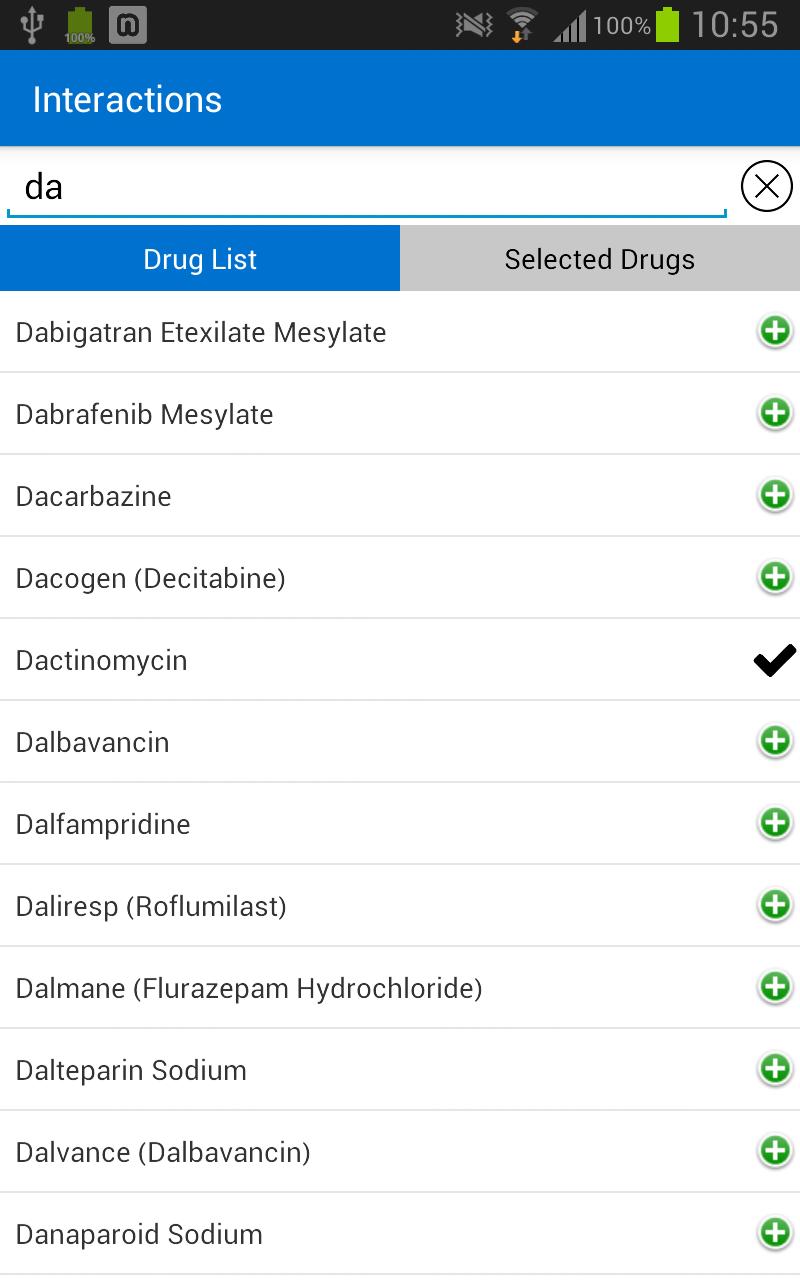Add Dabigatran Etexilate Mesylate with plus icon
This screenshot has width=800, height=1280.
coord(775,331)
